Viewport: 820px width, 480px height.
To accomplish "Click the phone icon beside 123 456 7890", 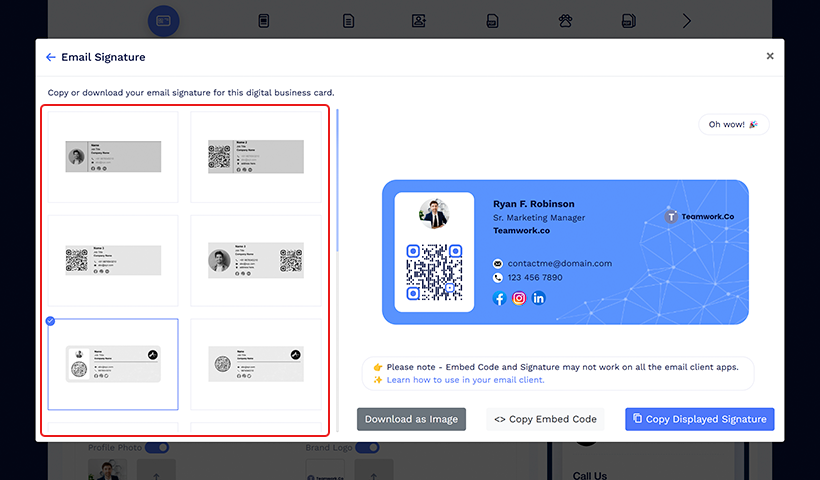I will point(498,278).
